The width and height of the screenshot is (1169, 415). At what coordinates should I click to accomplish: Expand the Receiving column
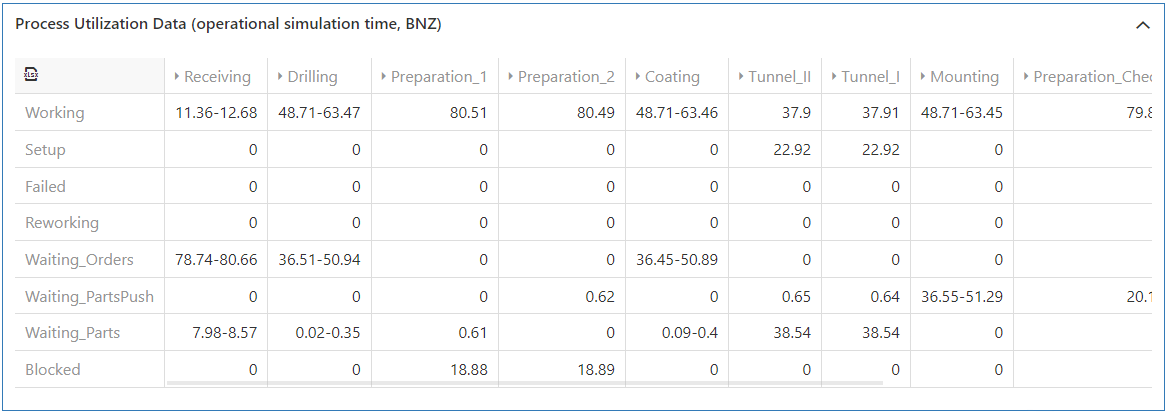(178, 77)
